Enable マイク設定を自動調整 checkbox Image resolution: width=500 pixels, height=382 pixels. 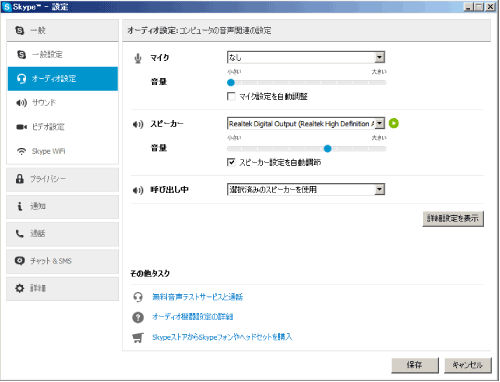pos(231,96)
